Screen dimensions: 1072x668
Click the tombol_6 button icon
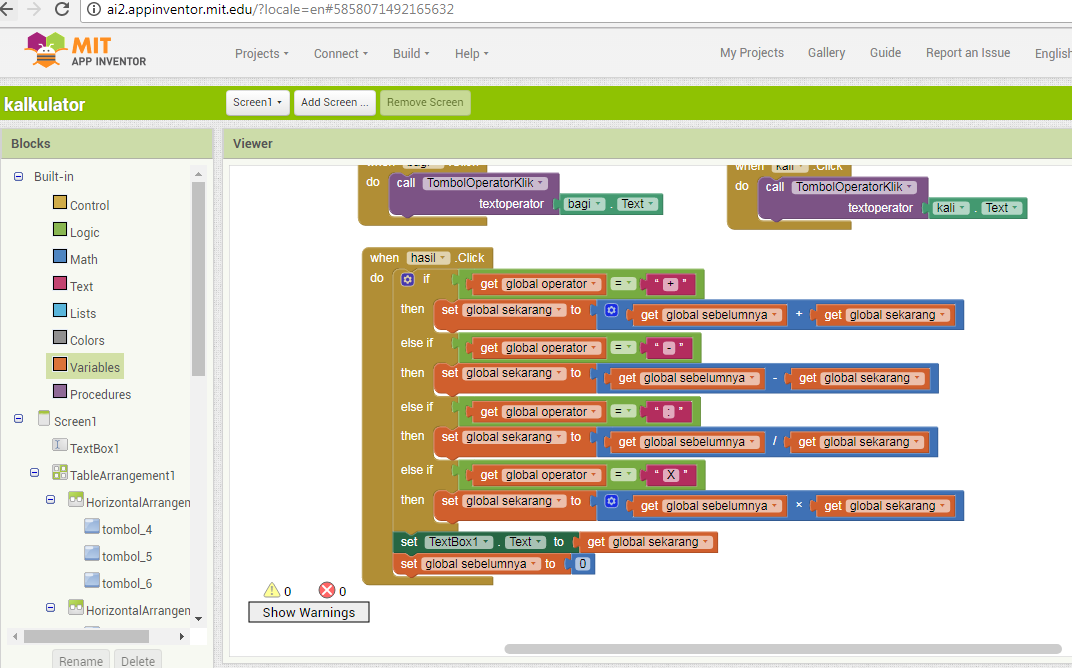92,580
